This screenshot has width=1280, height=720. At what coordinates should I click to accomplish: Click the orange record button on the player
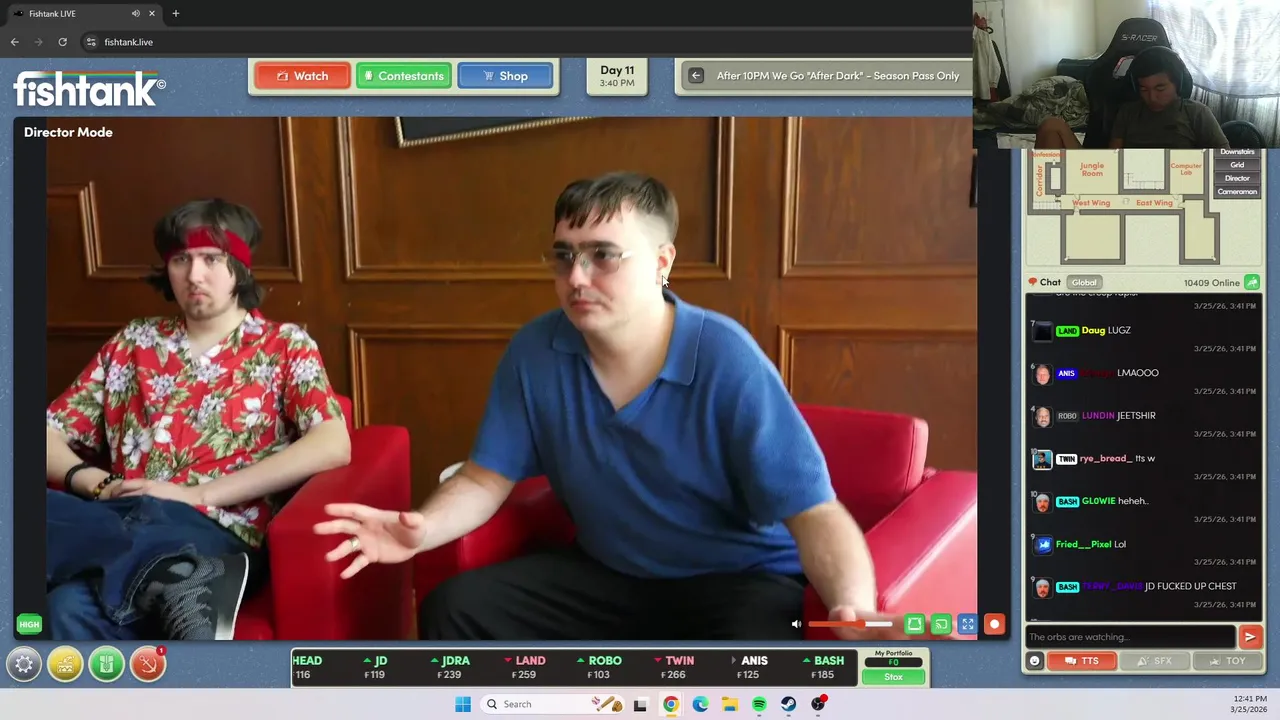[x=994, y=624]
